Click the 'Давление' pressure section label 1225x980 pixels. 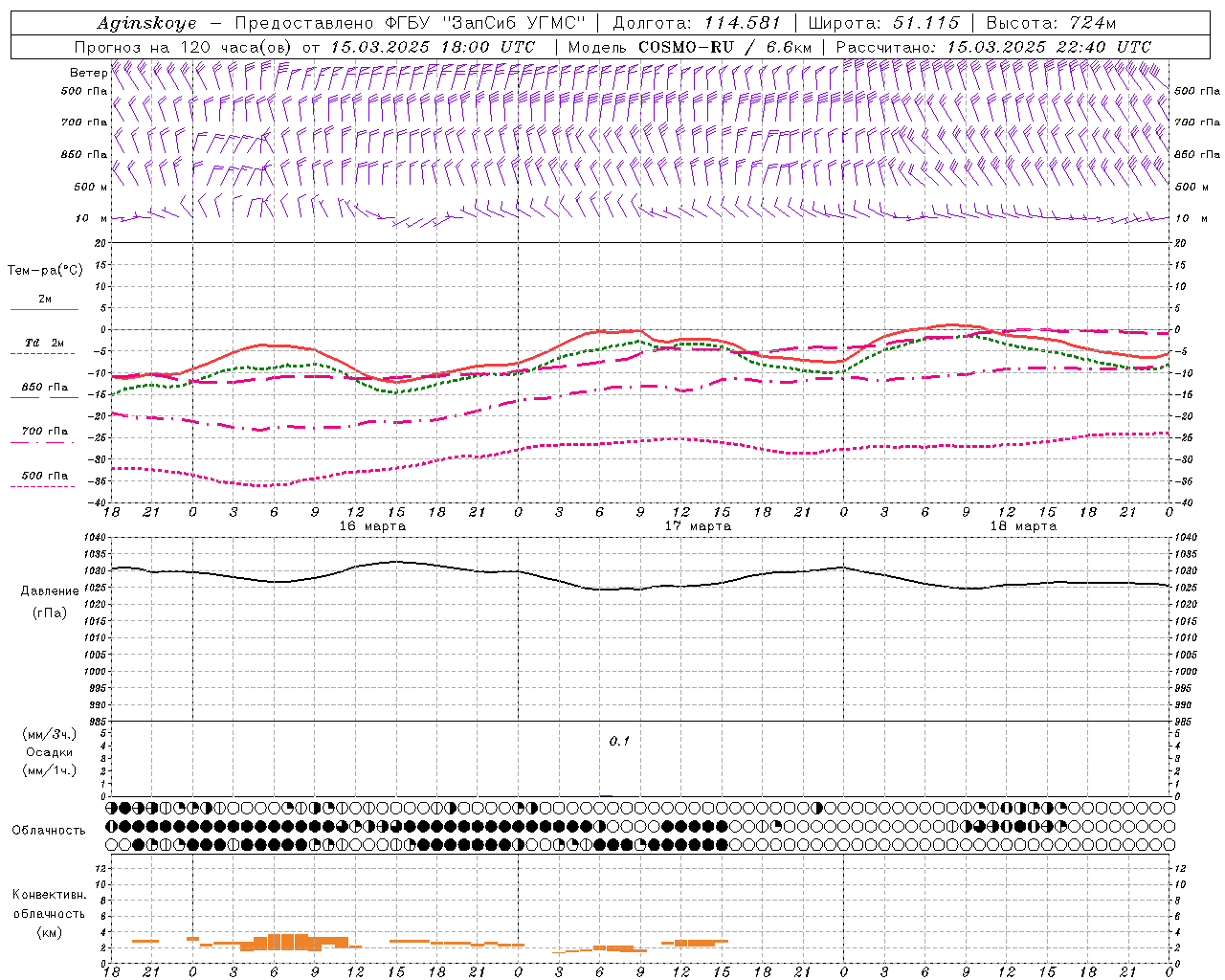50,591
